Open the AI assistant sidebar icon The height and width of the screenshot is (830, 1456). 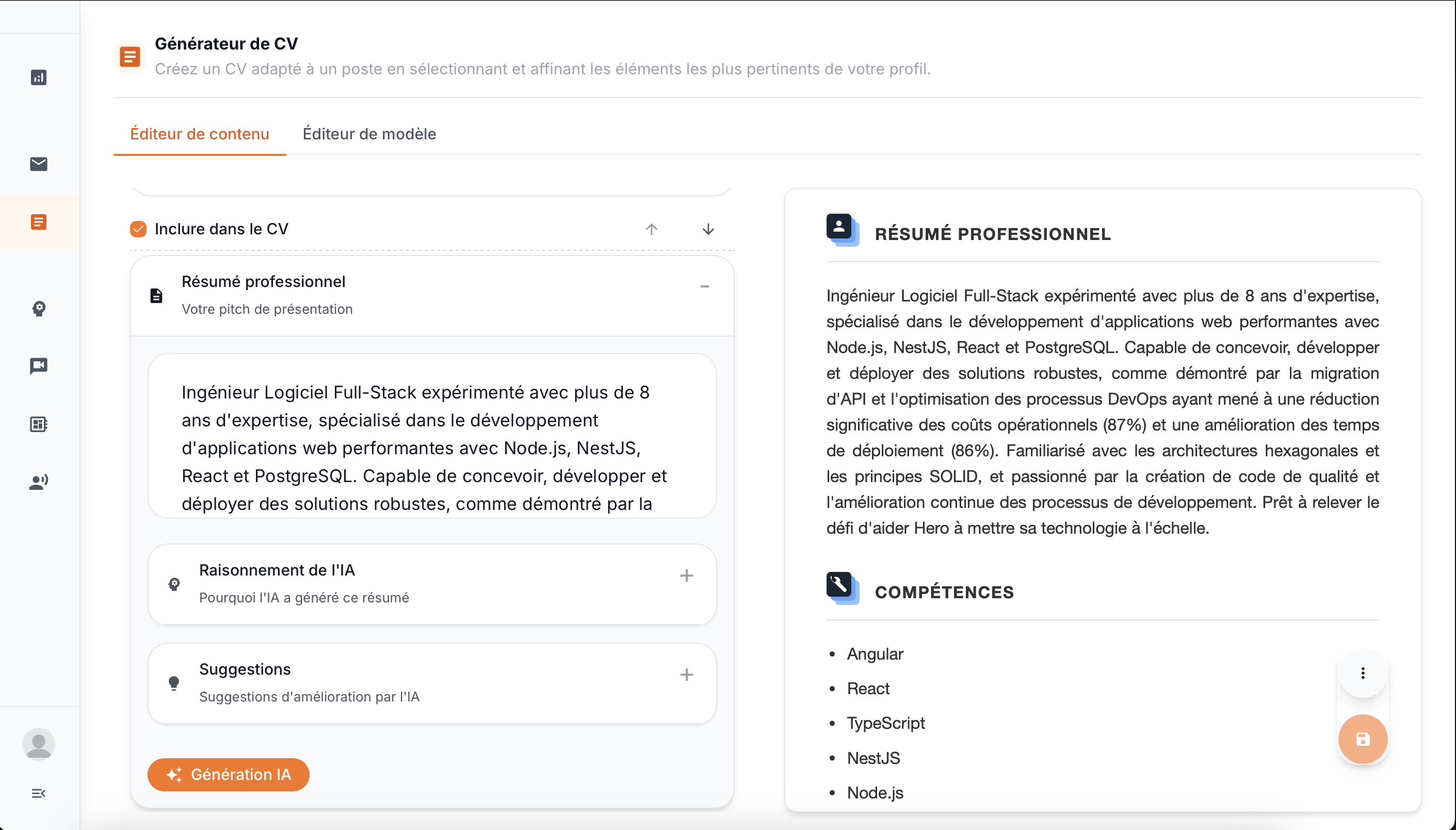click(x=39, y=309)
